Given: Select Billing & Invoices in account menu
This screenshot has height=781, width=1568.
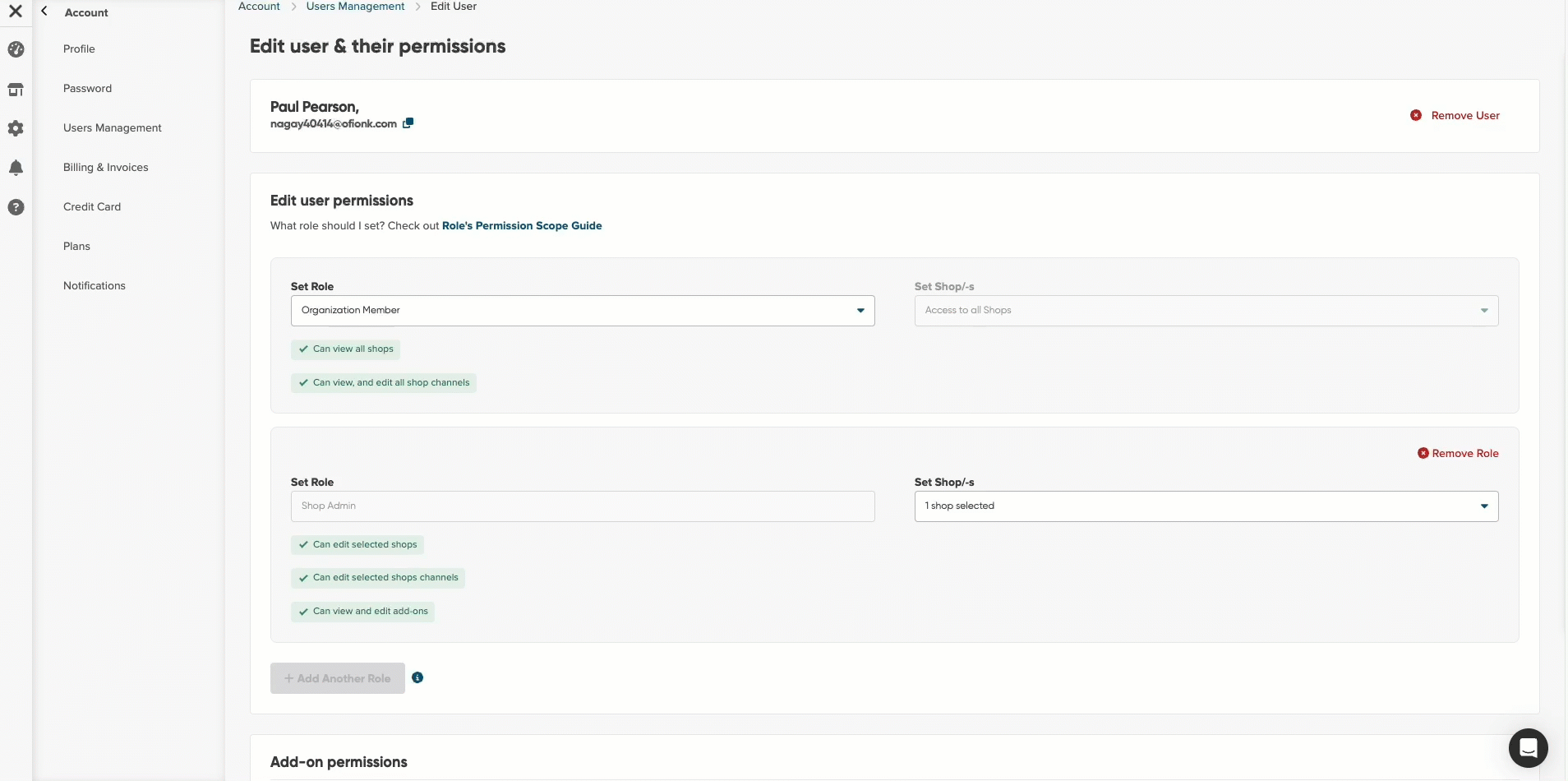Looking at the screenshot, I should [x=106, y=168].
